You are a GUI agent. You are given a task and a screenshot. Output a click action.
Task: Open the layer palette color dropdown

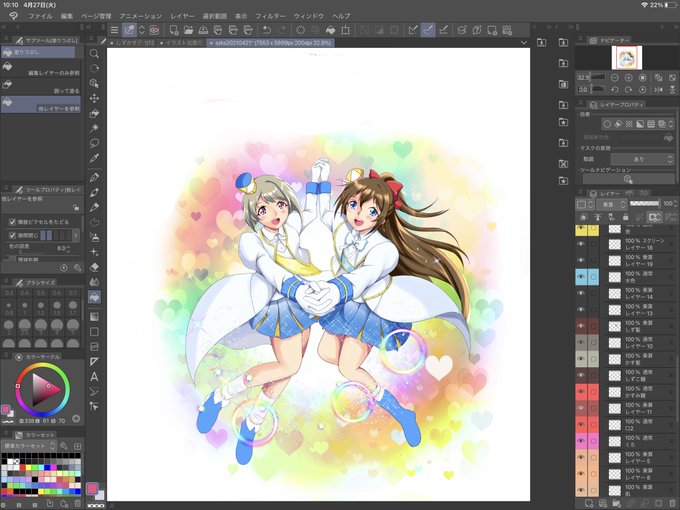pyautogui.click(x=584, y=204)
